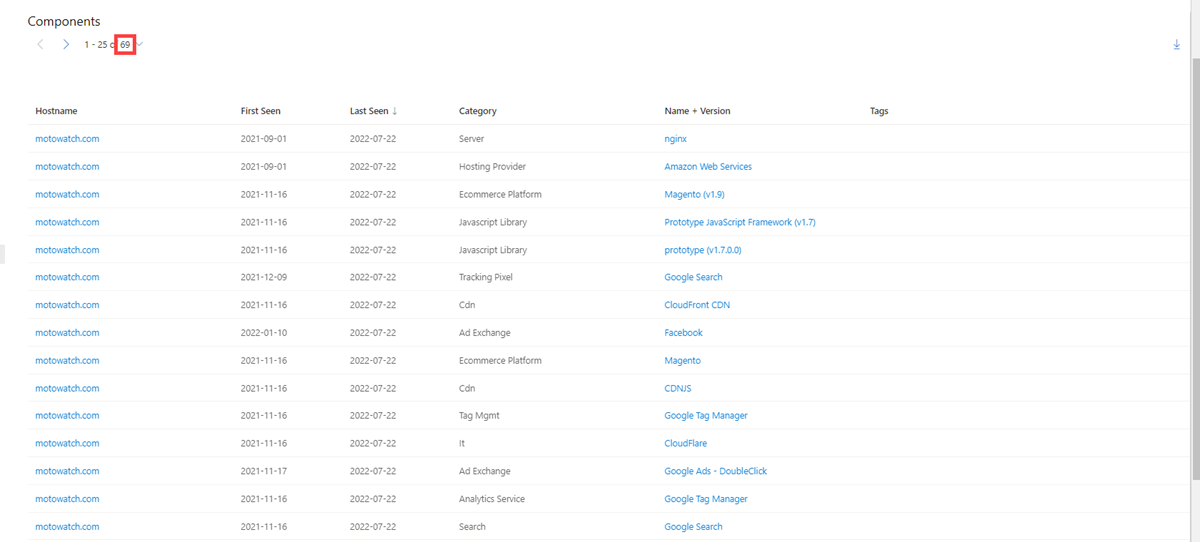The height and width of the screenshot is (542, 1200).
Task: Open Google Search link in Search category row
Action: (694, 527)
